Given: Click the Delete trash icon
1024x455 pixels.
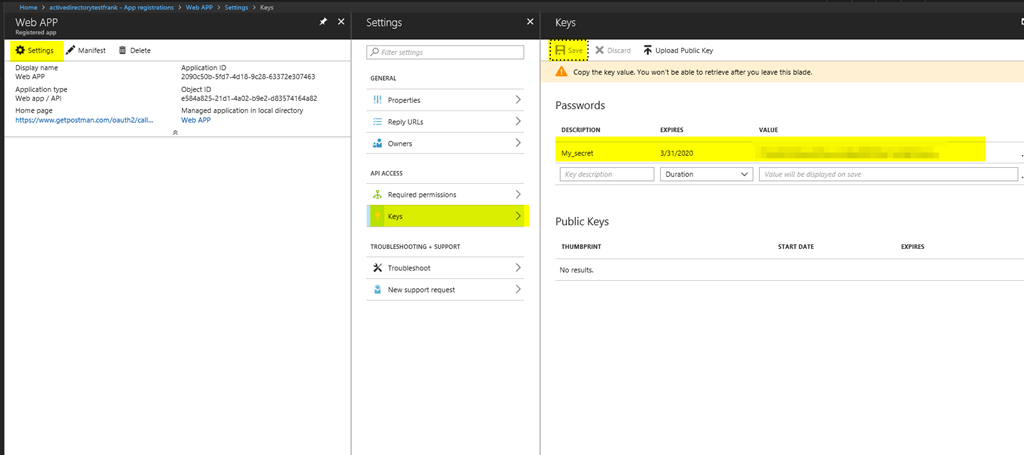Looking at the screenshot, I should click(122, 50).
